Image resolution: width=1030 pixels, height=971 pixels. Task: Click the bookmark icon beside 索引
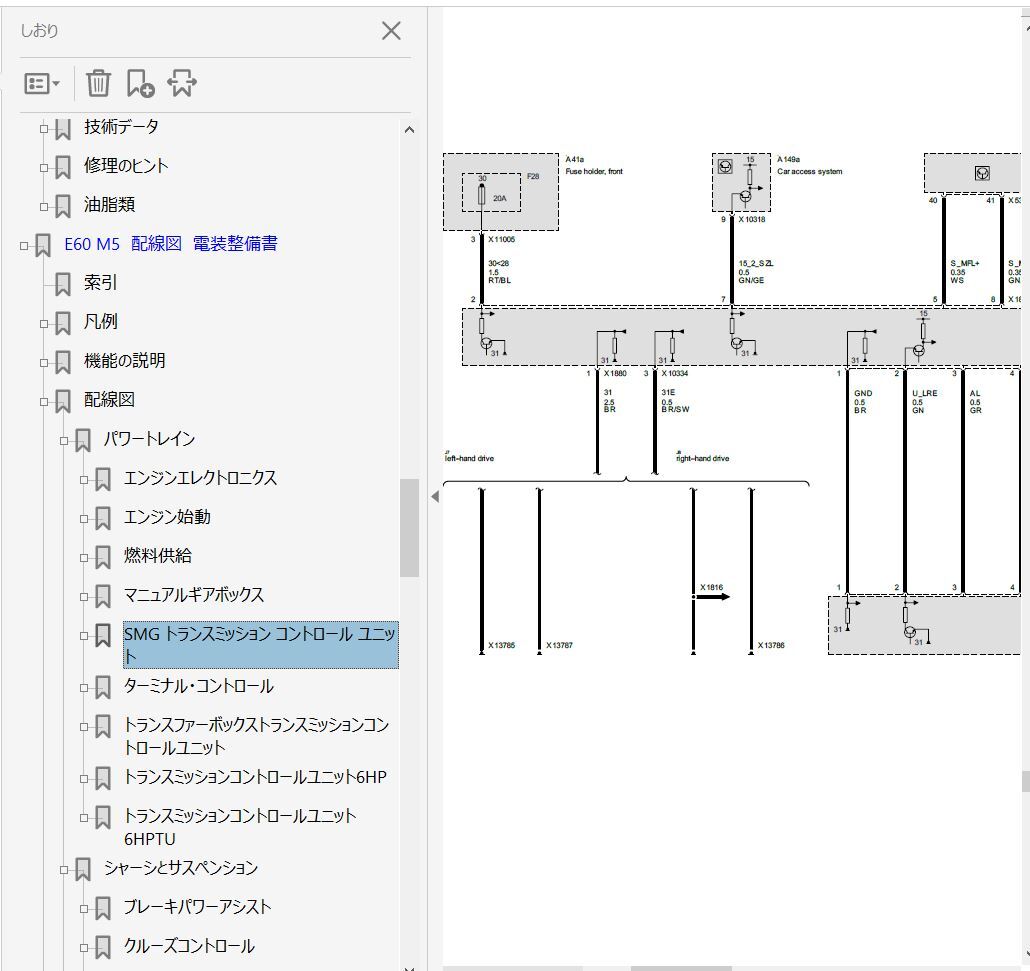(63, 284)
